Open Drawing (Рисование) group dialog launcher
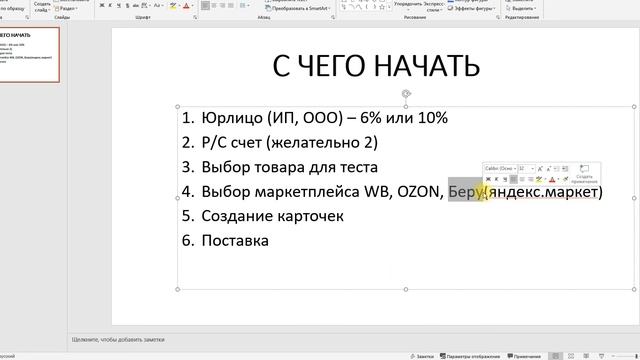This screenshot has height=360, width=640. point(498,18)
